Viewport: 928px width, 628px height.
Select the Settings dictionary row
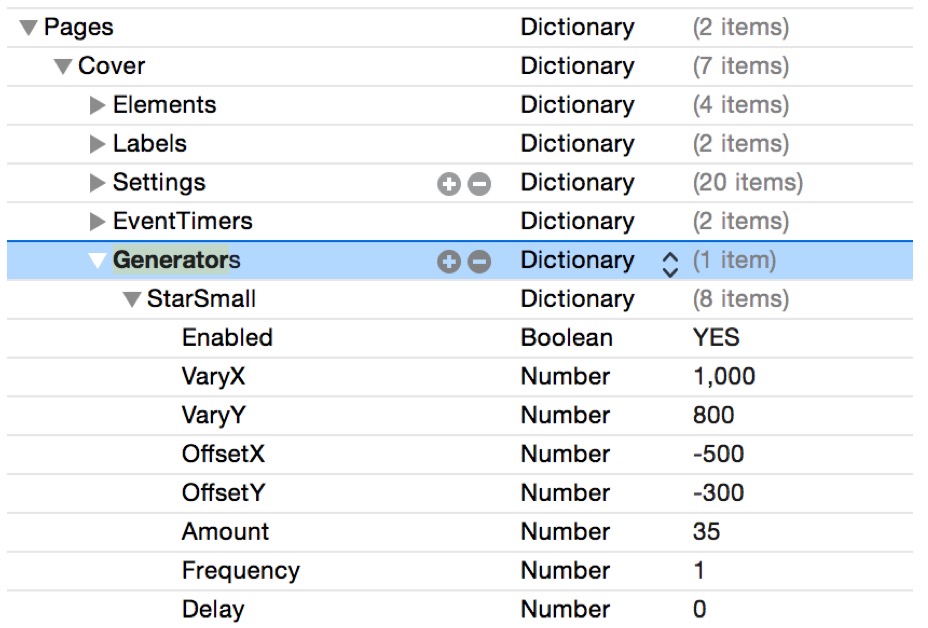point(250,182)
